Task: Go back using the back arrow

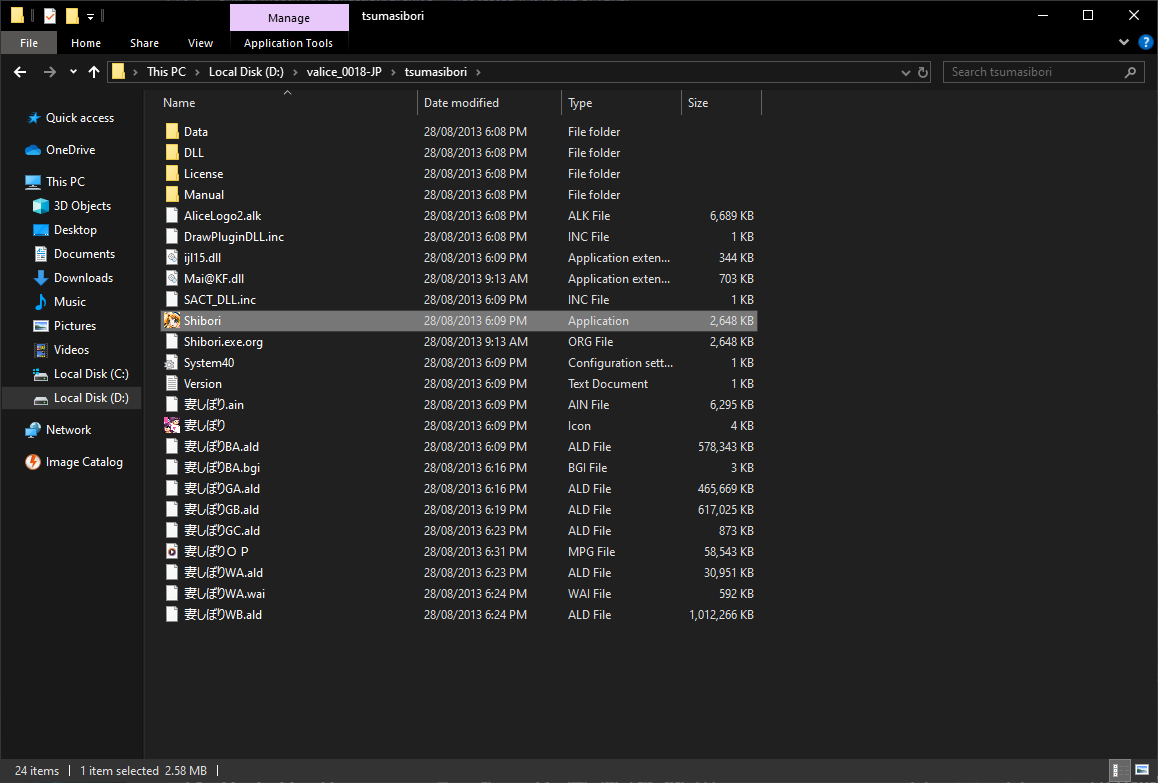Action: 20,72
